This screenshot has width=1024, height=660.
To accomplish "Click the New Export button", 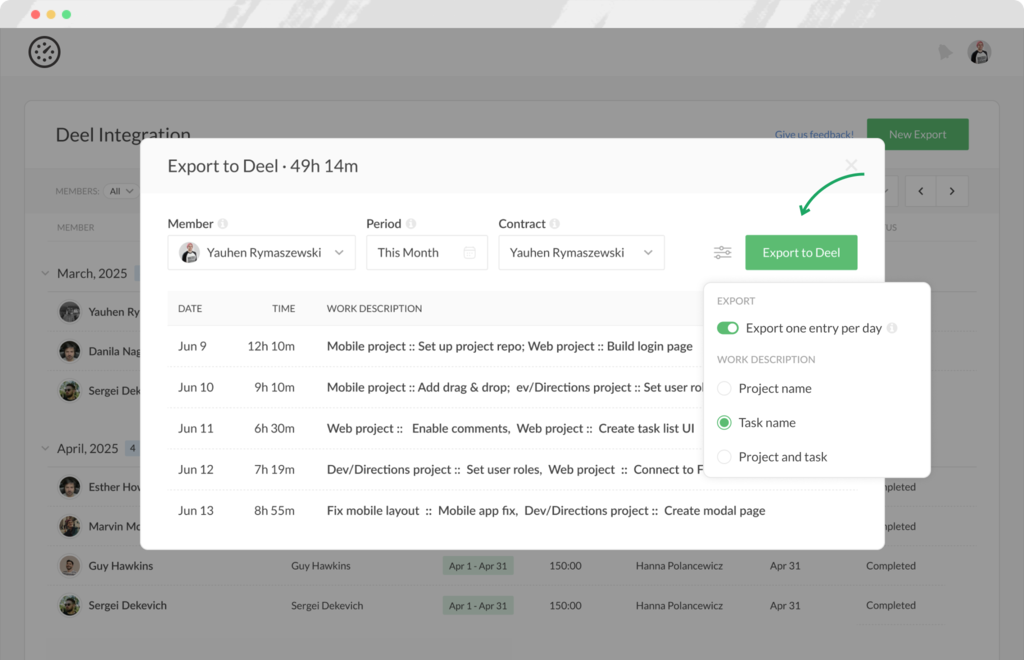I will click(917, 135).
